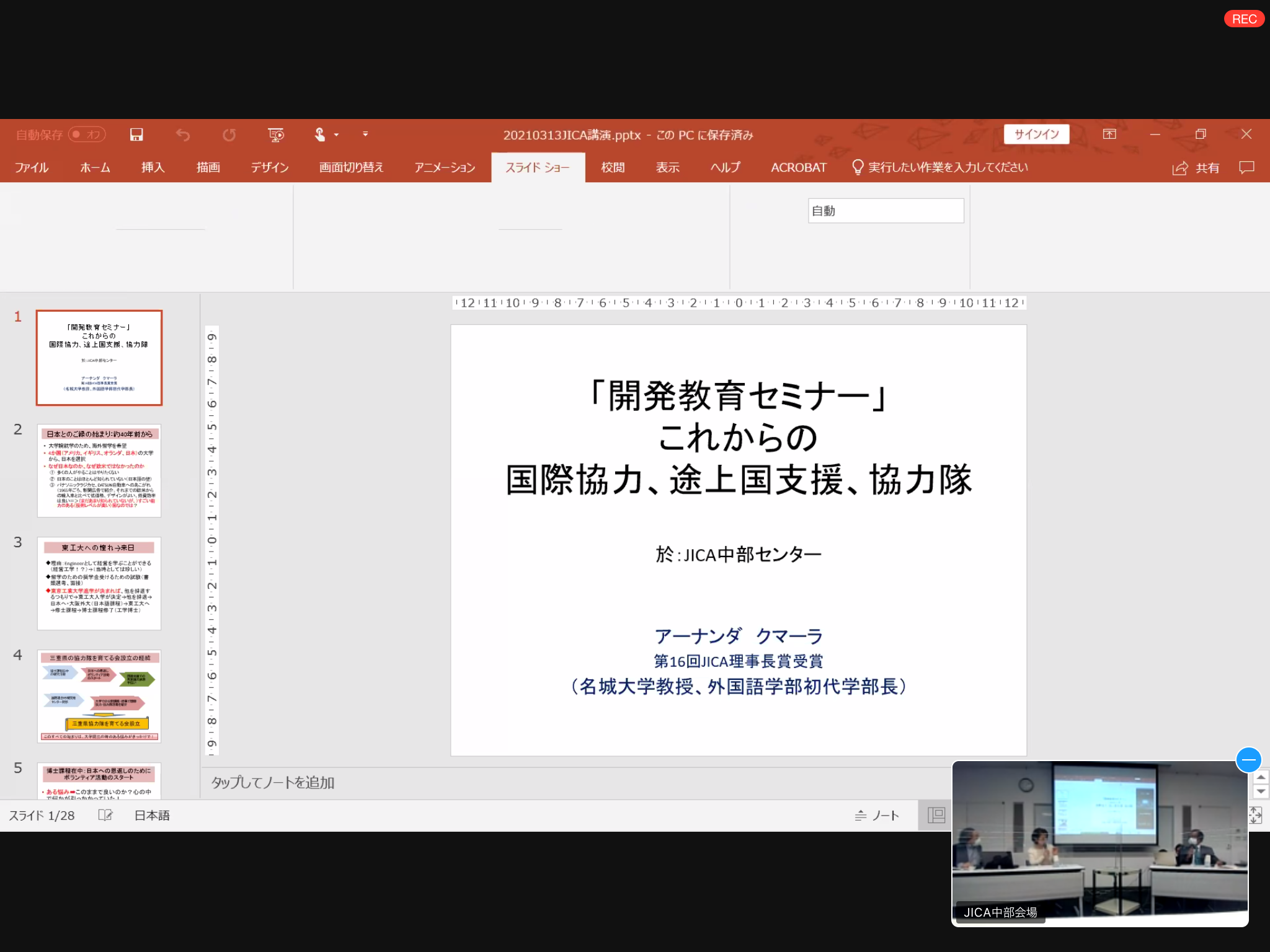This screenshot has height=952, width=1270.
Task: Select slide 1 thumbnail
Action: (x=99, y=358)
